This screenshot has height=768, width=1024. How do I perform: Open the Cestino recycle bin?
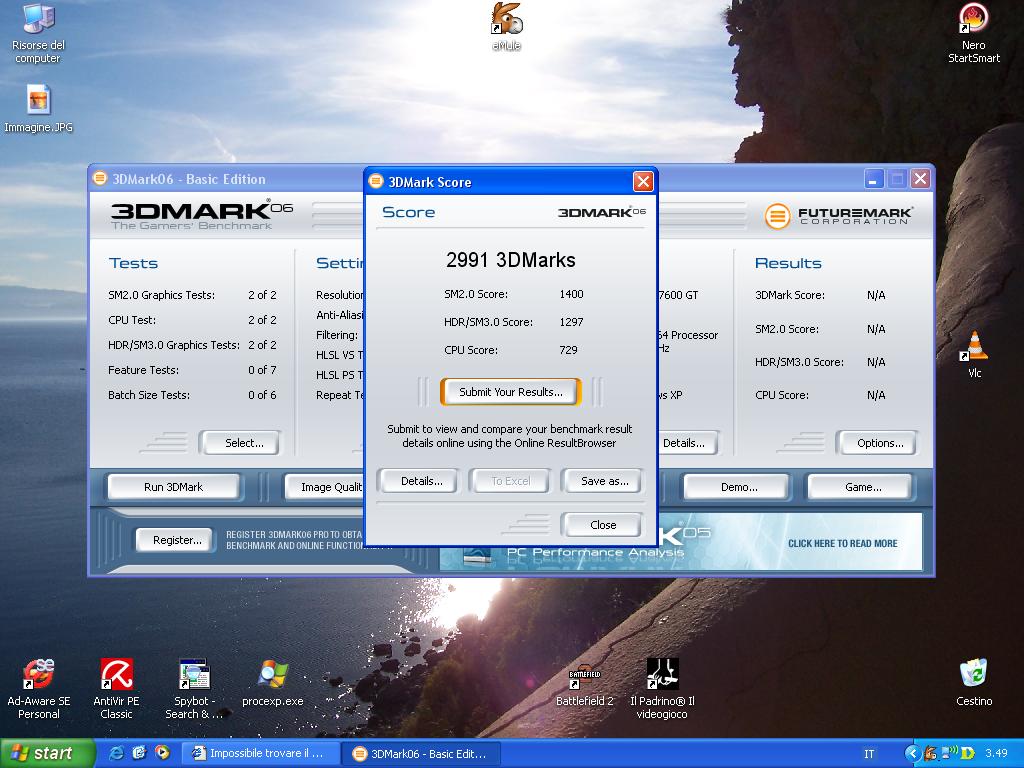974,683
